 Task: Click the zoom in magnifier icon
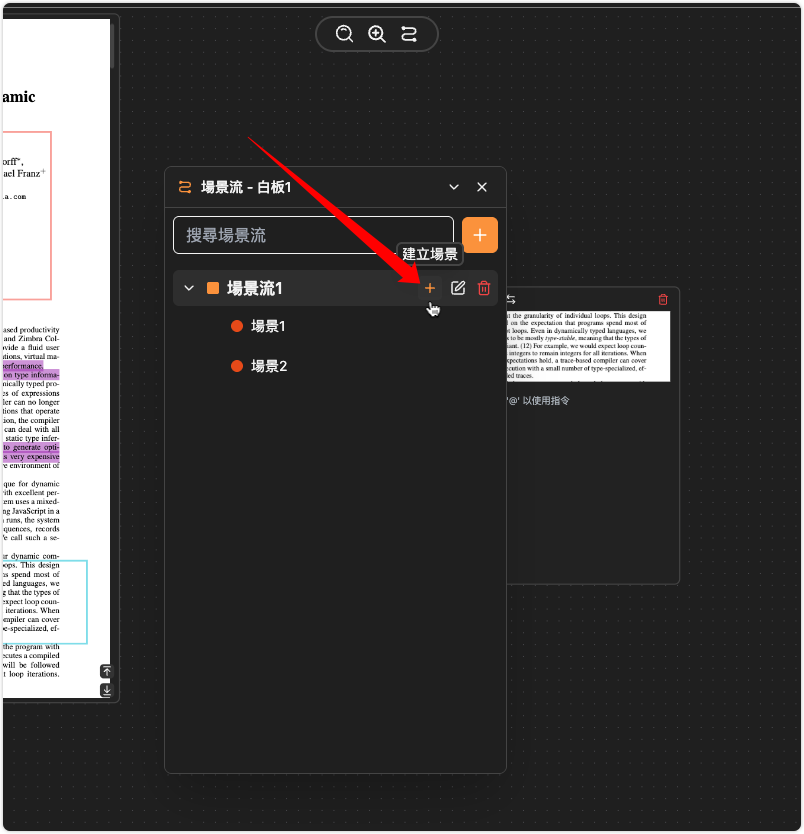377,34
